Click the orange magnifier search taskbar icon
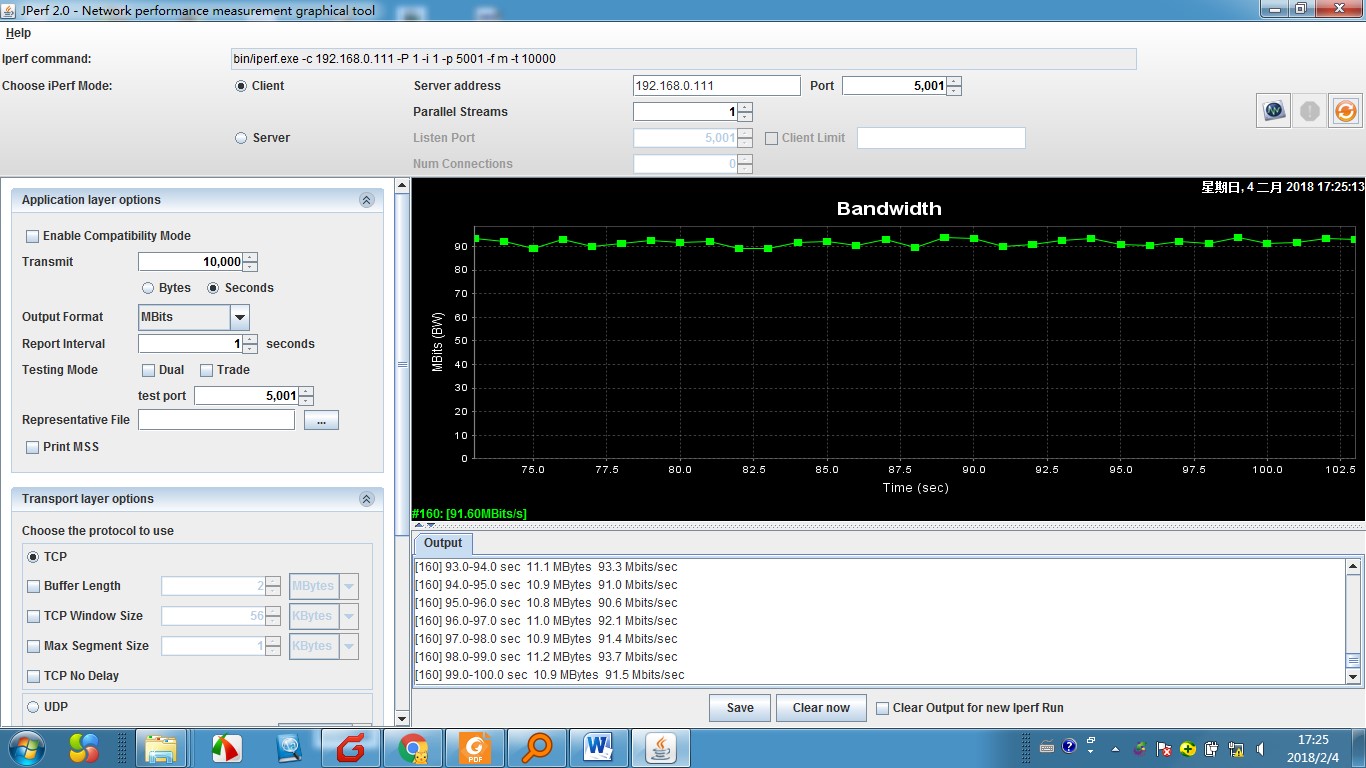Viewport: 1366px width, 768px height. 537,748
